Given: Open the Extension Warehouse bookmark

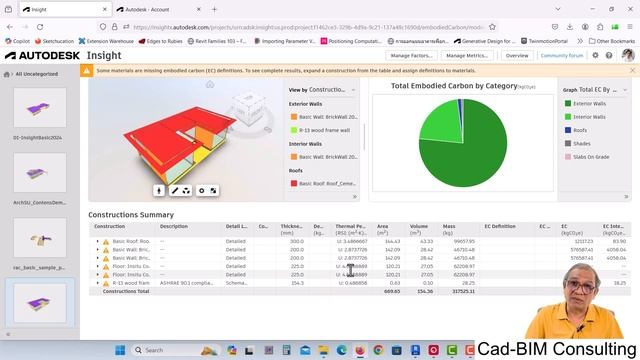Looking at the screenshot, I should pyautogui.click(x=106, y=41).
